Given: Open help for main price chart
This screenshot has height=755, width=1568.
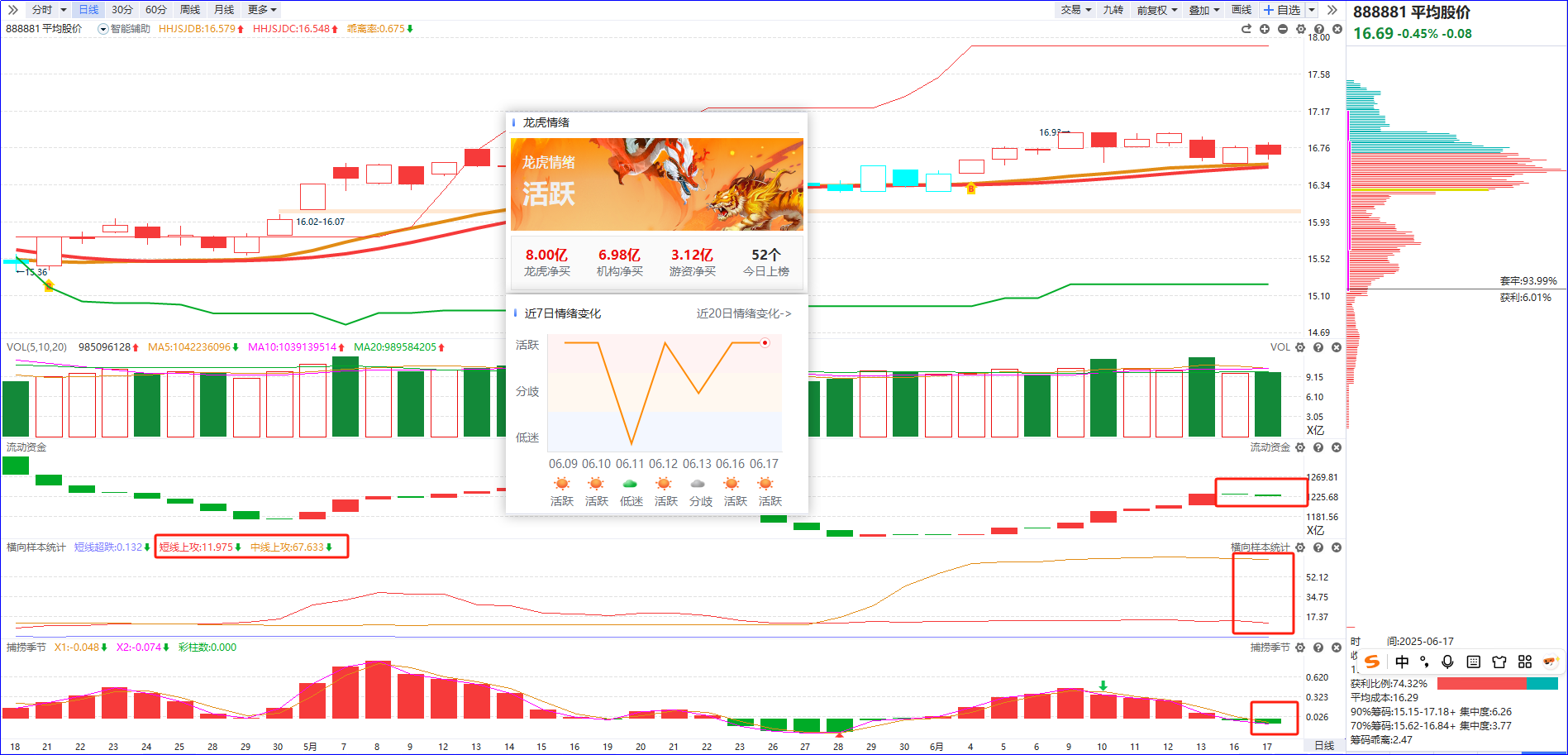Looking at the screenshot, I should [x=1319, y=29].
